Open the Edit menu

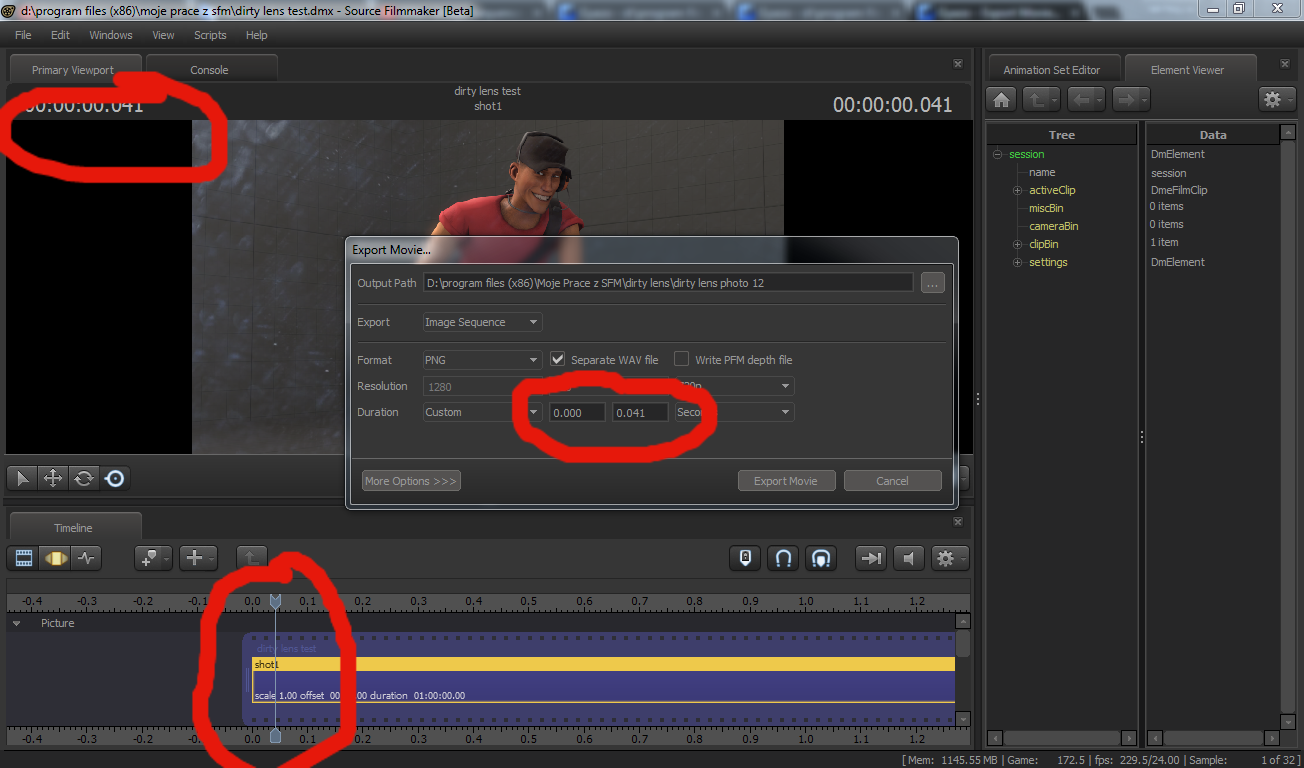click(x=61, y=35)
